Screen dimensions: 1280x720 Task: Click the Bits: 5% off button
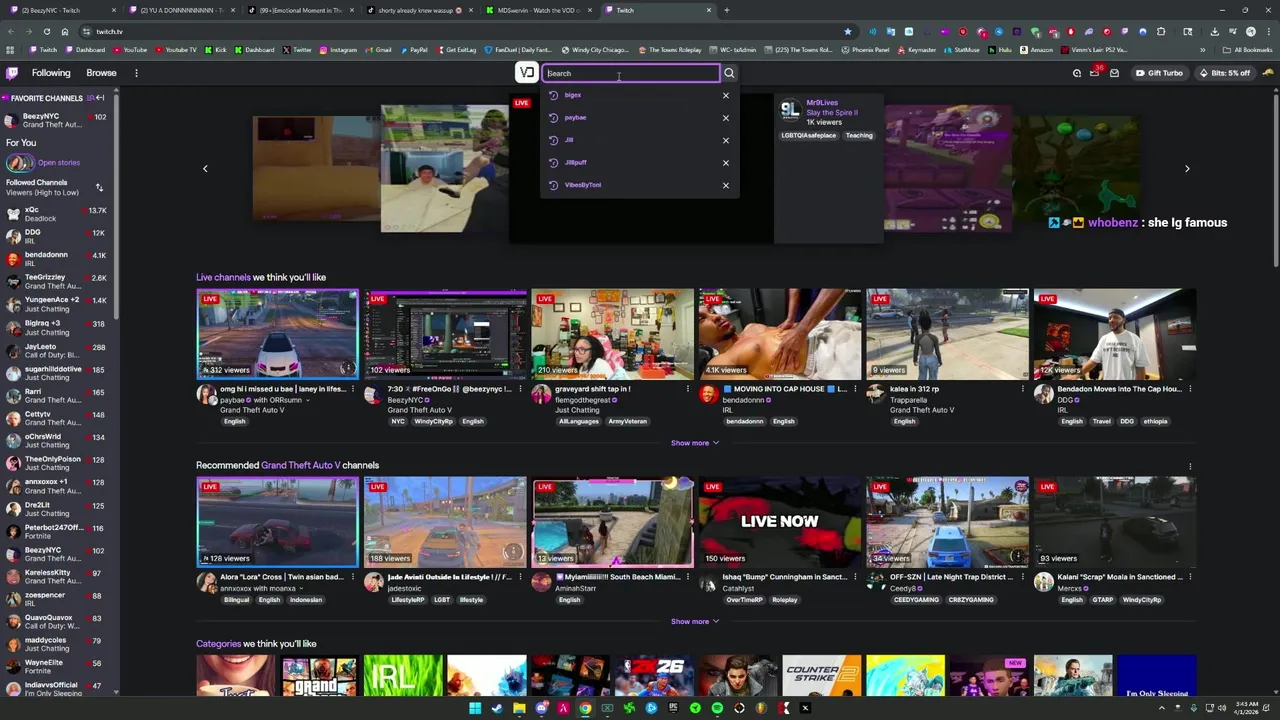pos(1224,73)
